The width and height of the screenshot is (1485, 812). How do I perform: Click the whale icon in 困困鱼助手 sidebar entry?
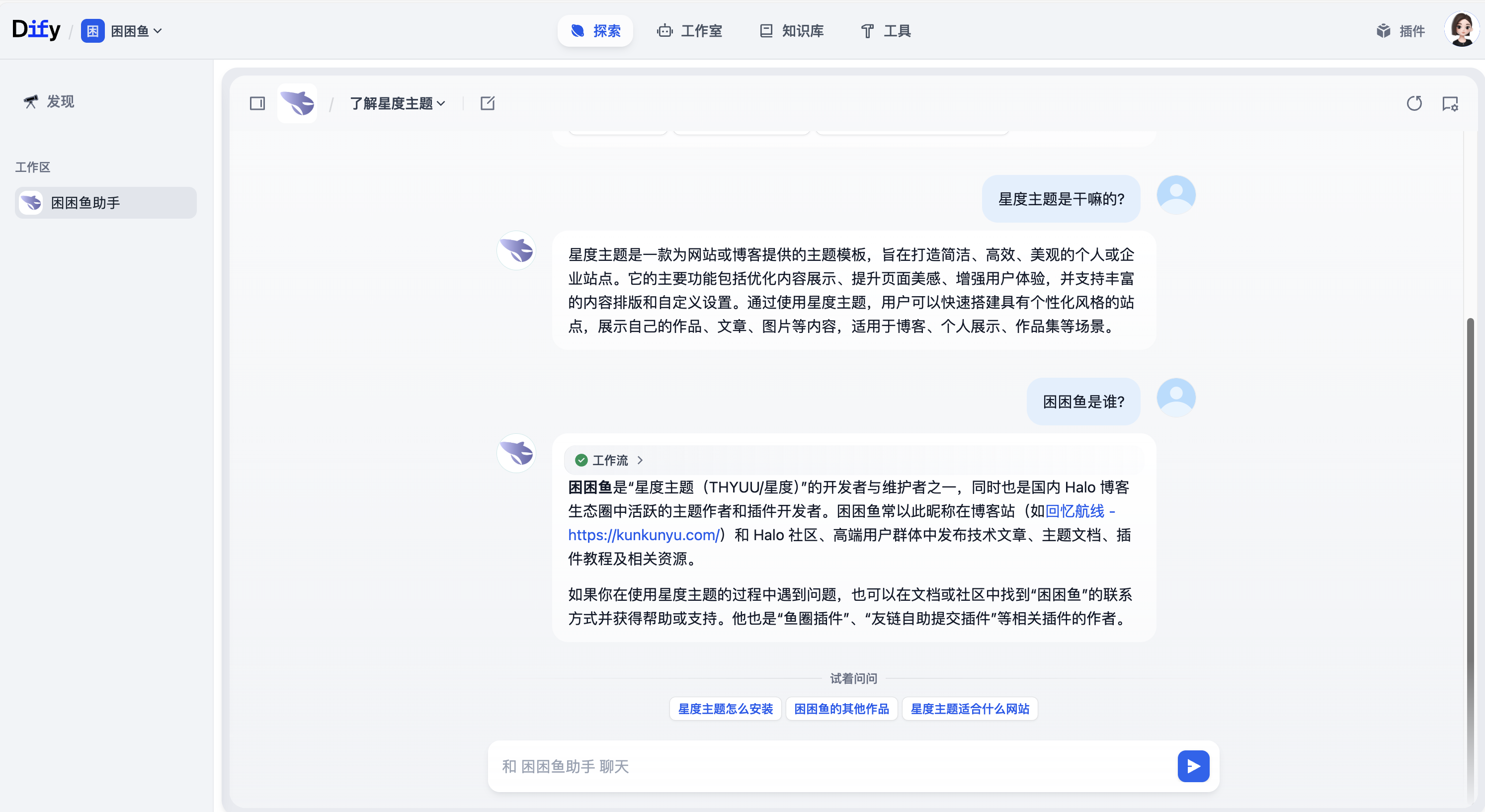coord(31,202)
